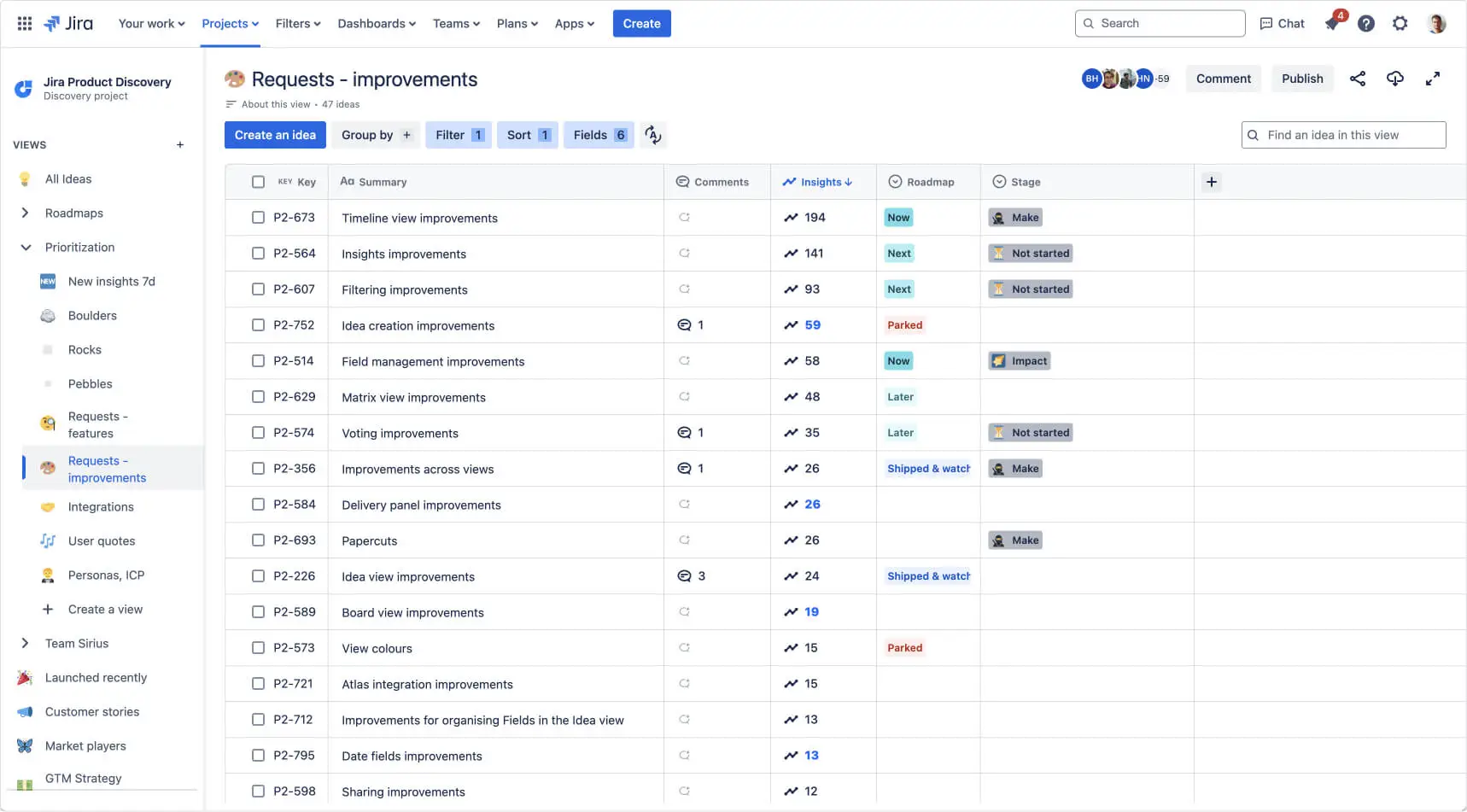Expand the Team Sirius section
Screen dimensions: 1467x812
coord(25,644)
